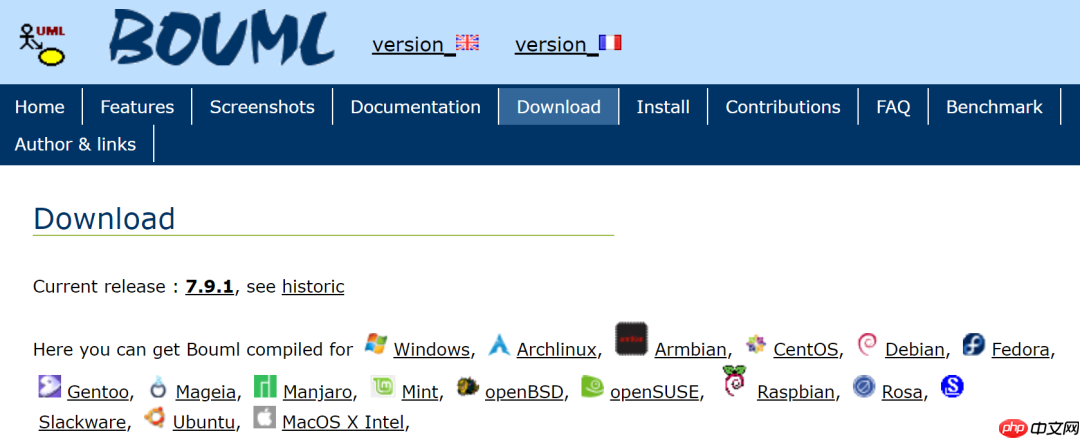Open the Install page
This screenshot has width=1080, height=438.
[x=663, y=107]
